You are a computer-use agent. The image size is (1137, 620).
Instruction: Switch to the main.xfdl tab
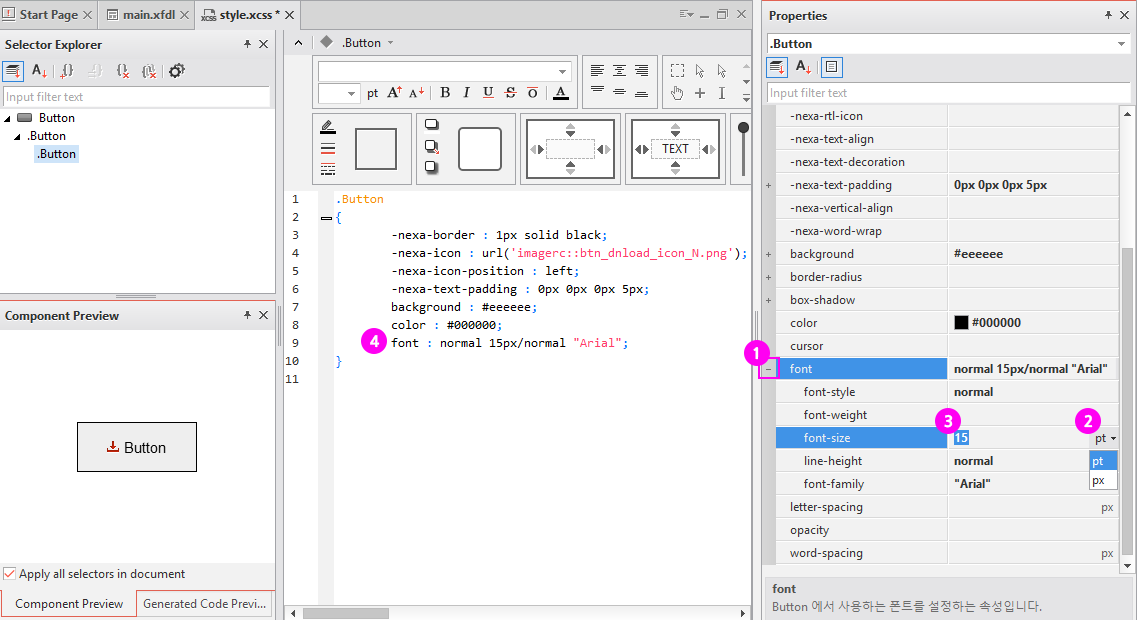148,15
